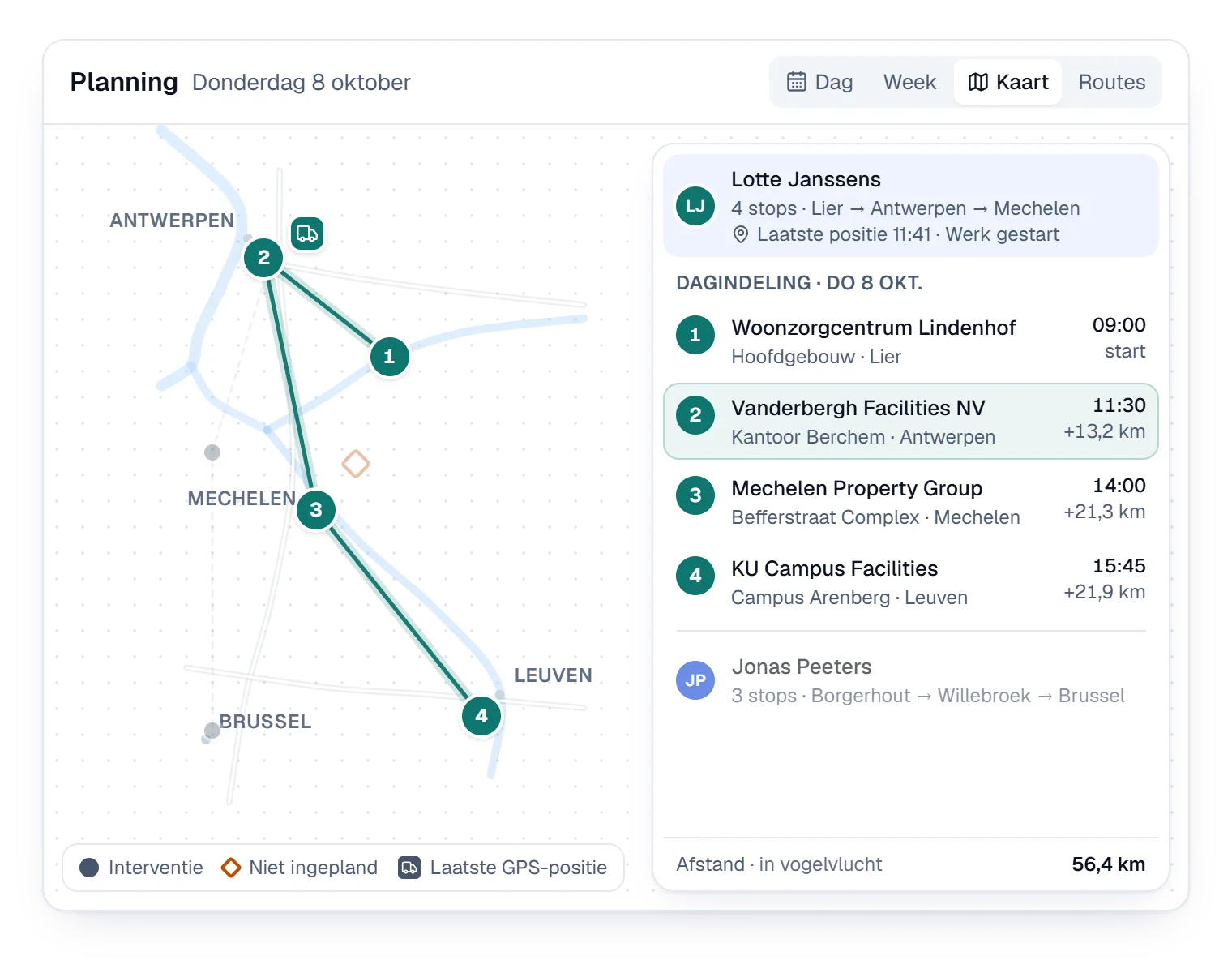
Task: Click the date Donderdag 8 oktober
Action: coord(302,83)
